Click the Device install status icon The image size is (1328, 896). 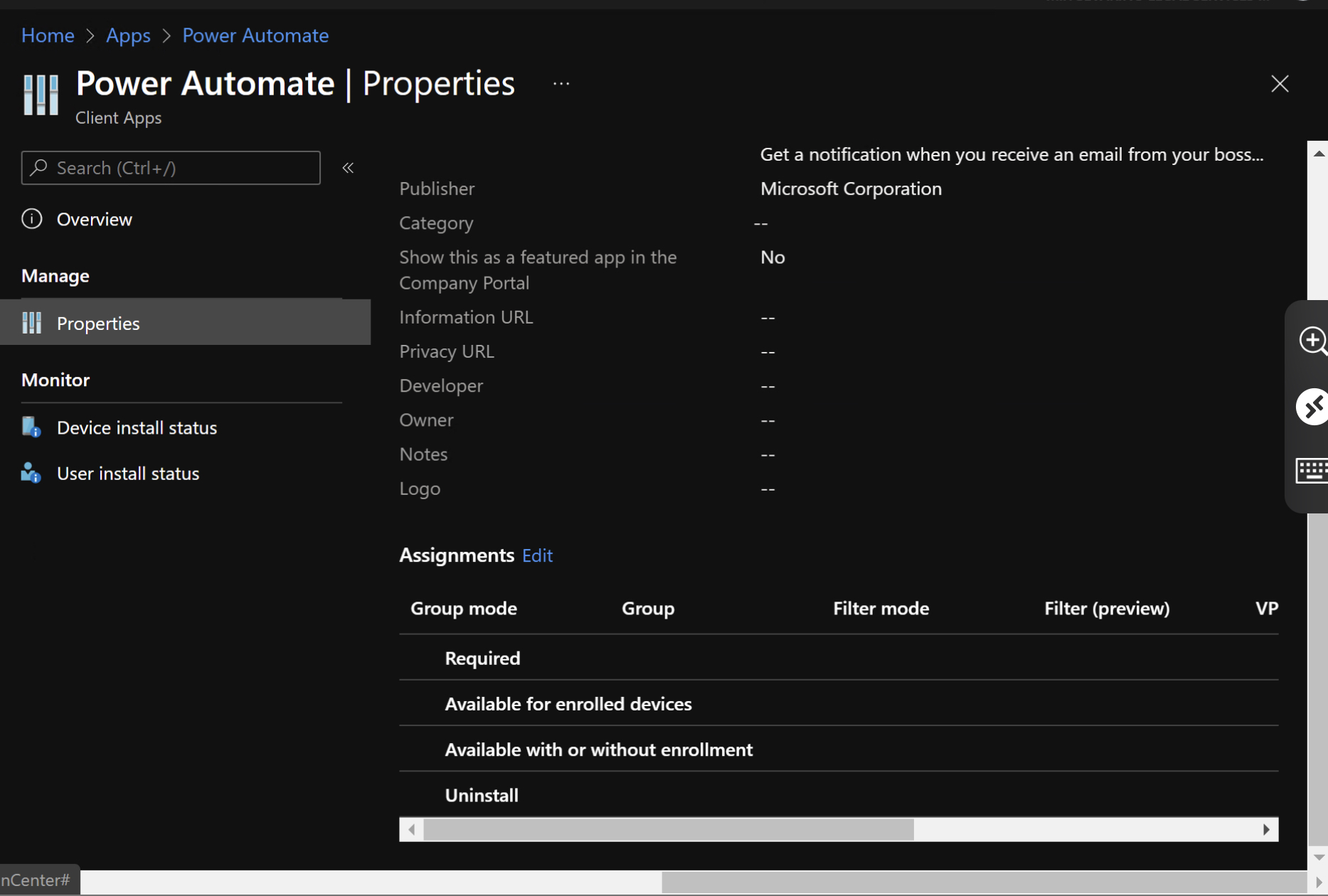[x=31, y=427]
